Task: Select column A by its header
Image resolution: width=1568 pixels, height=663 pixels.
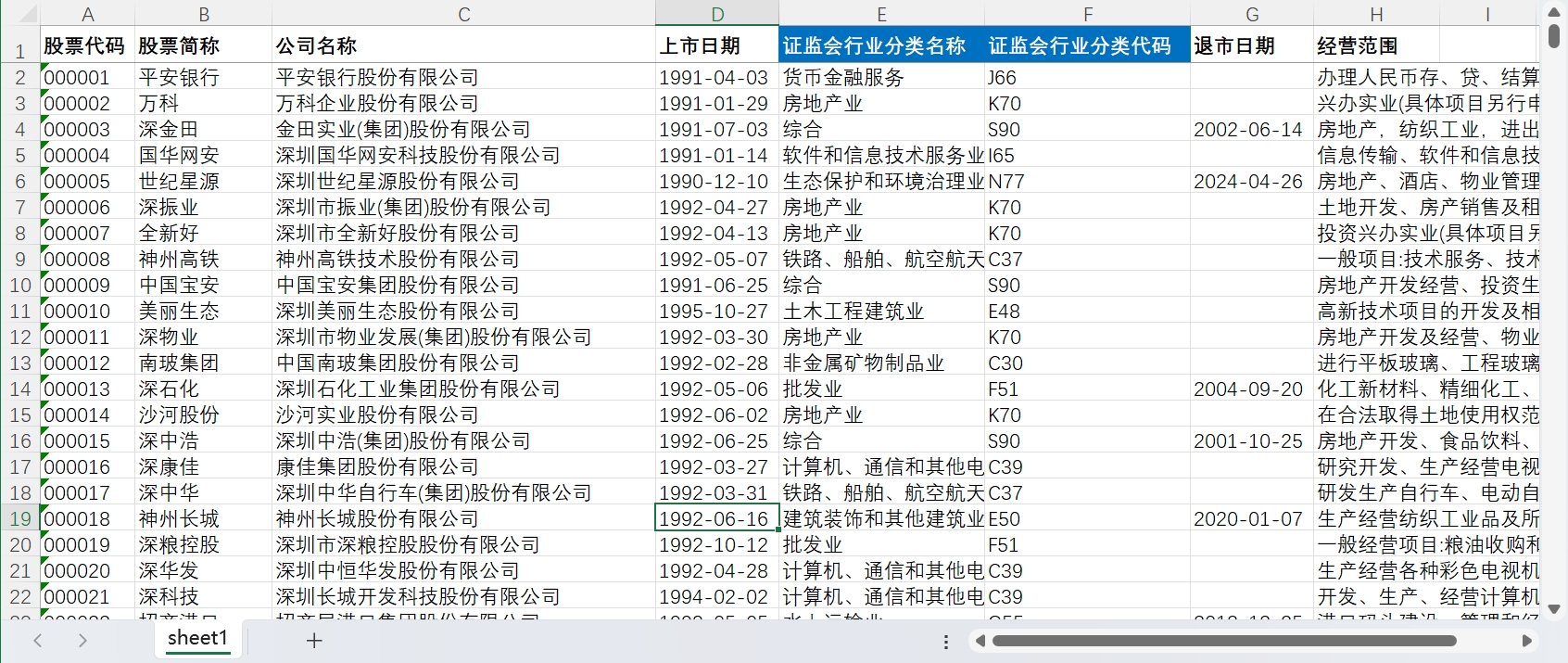Action: pyautogui.click(x=88, y=14)
